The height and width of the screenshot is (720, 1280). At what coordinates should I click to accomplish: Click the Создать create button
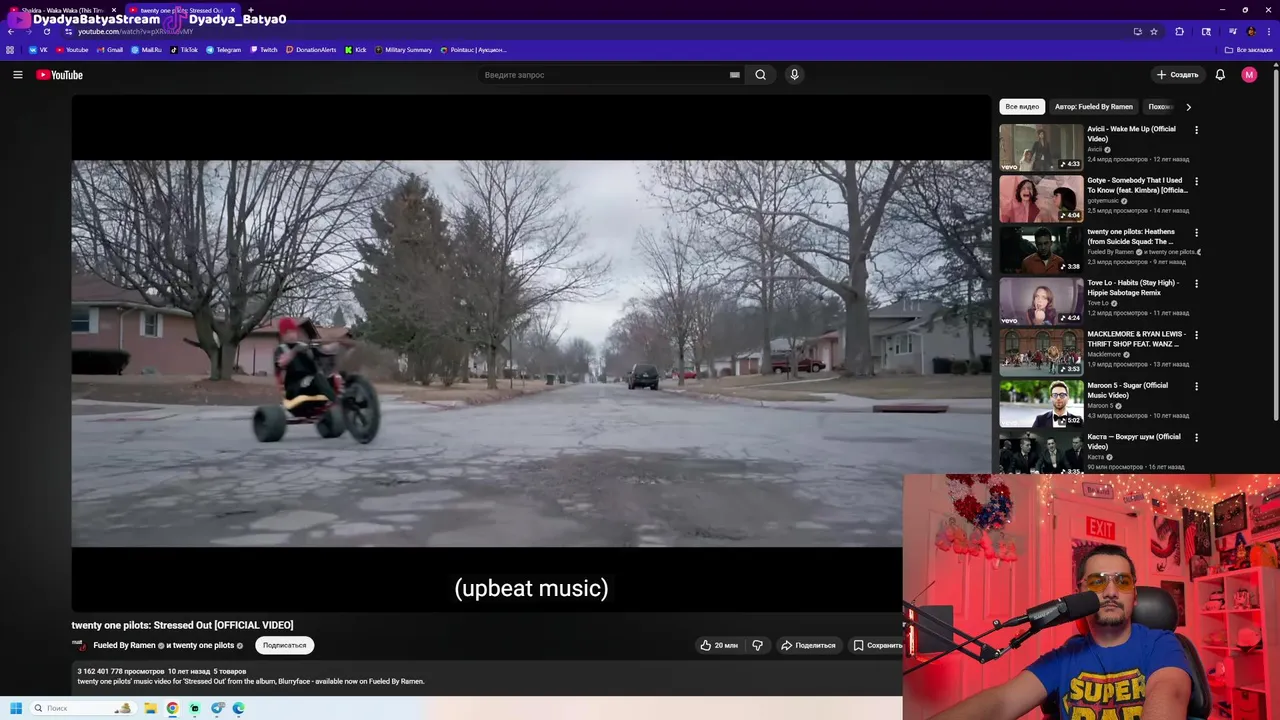click(x=1177, y=75)
